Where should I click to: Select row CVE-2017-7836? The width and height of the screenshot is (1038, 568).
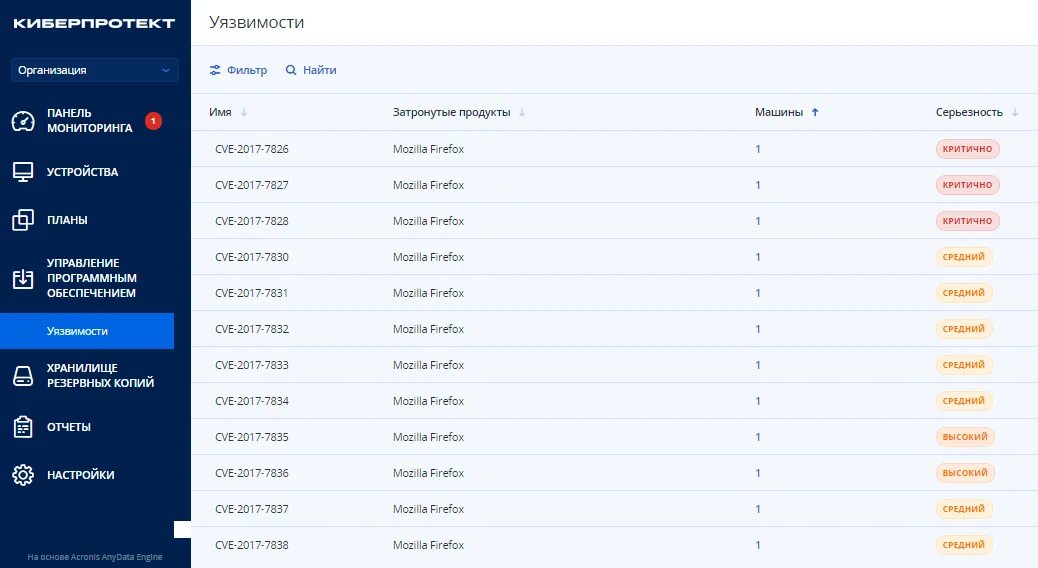coord(614,473)
